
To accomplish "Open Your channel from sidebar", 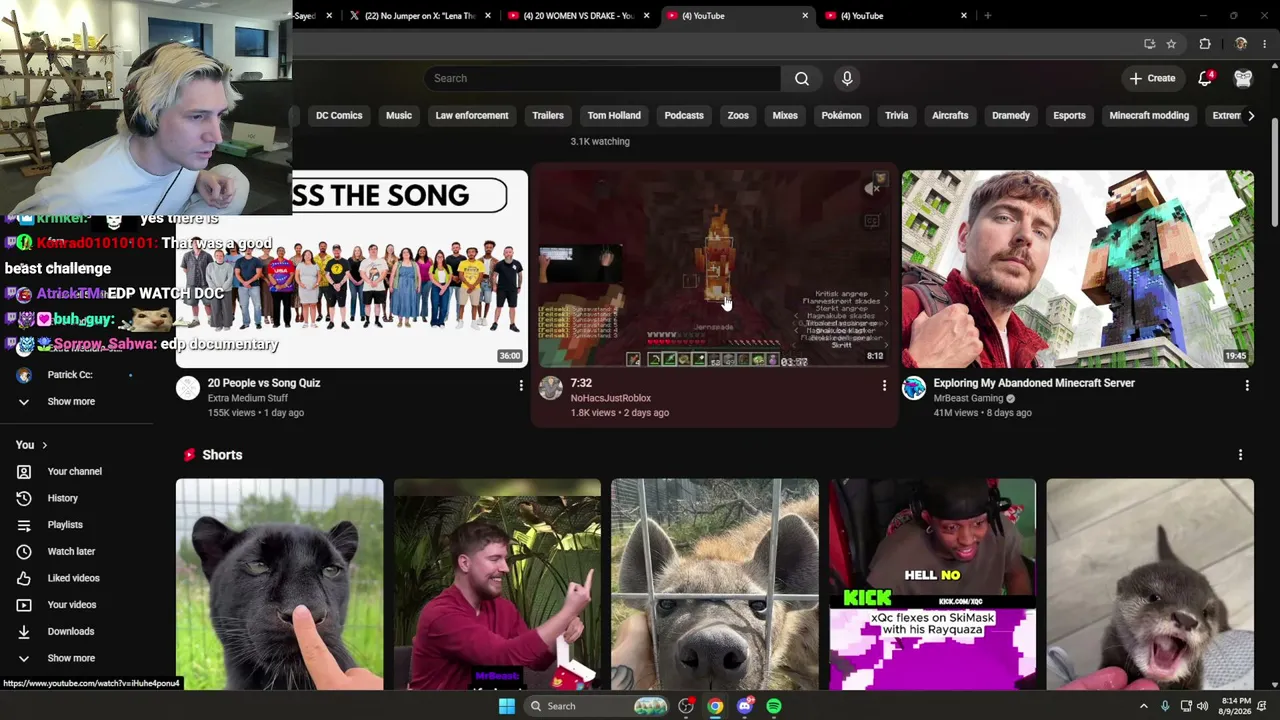I will click(x=76, y=471).
